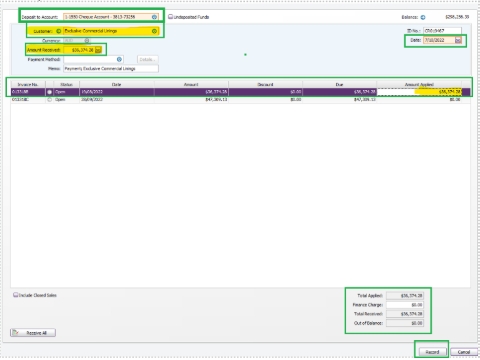Click the Memo text field
The height and width of the screenshot is (360, 480).
pos(111,69)
